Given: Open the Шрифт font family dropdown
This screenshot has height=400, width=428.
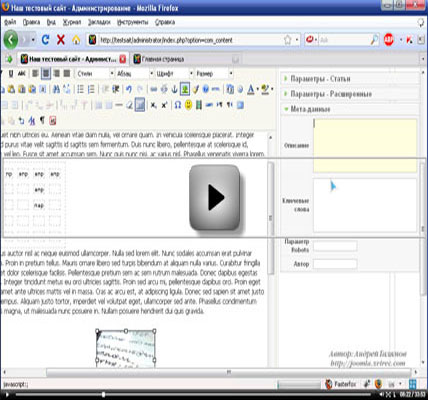Looking at the screenshot, I should tap(174, 73).
